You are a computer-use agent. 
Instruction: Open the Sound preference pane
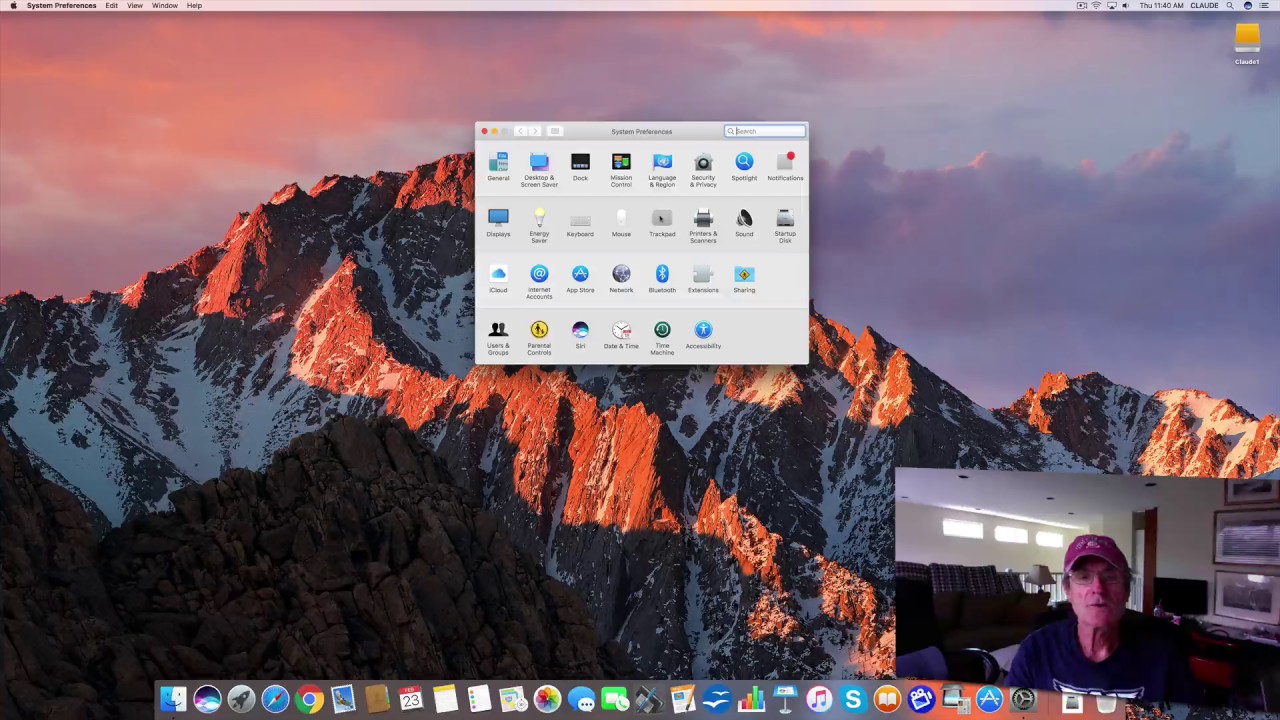744,223
